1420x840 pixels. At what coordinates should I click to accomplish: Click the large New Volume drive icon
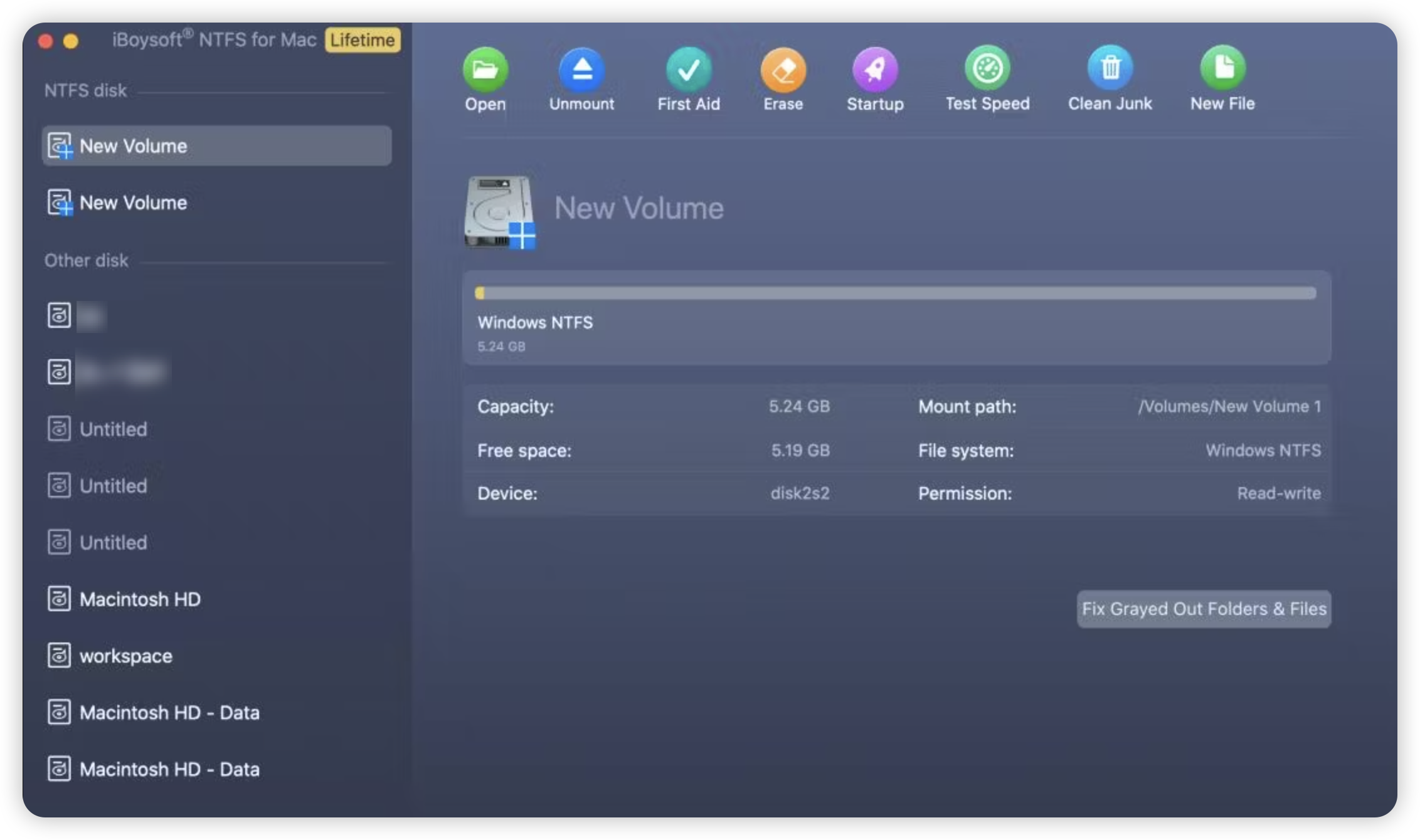(x=500, y=213)
